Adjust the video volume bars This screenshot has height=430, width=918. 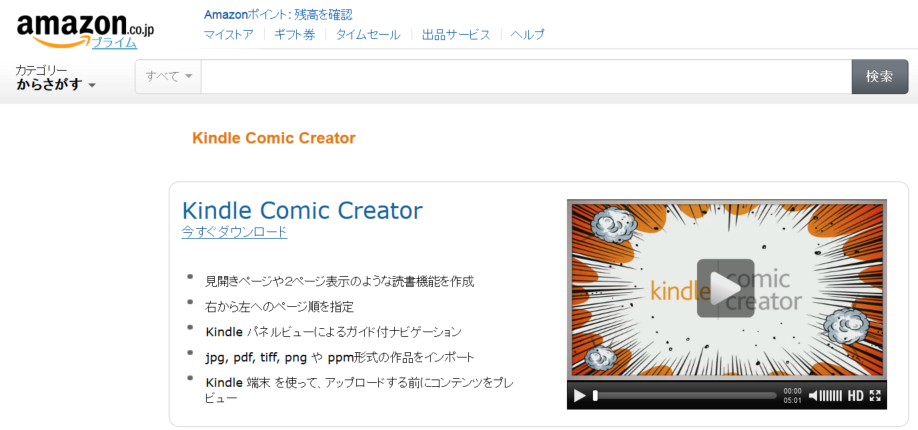click(x=831, y=396)
